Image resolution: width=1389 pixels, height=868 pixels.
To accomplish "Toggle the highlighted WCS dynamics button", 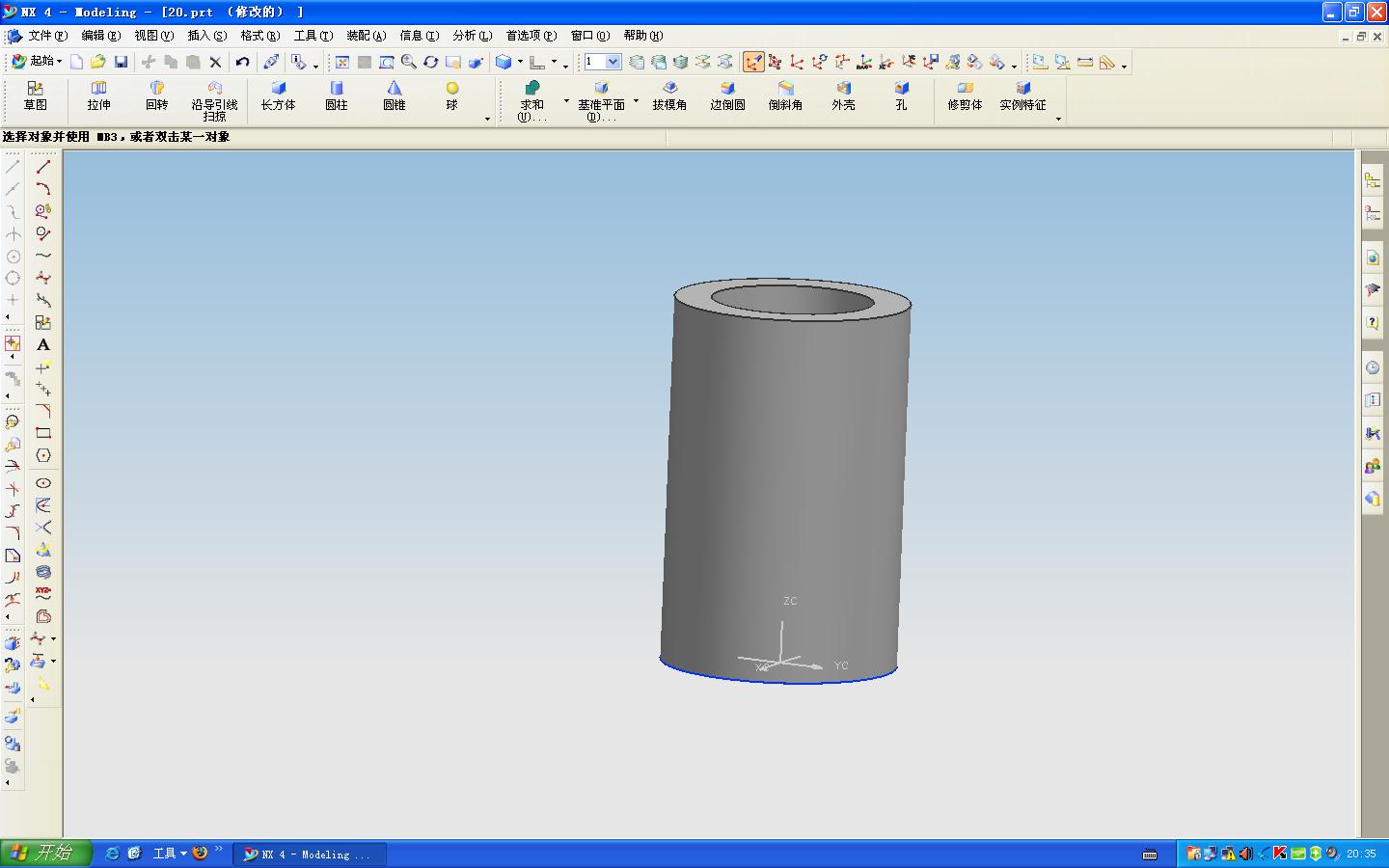I will (752, 63).
